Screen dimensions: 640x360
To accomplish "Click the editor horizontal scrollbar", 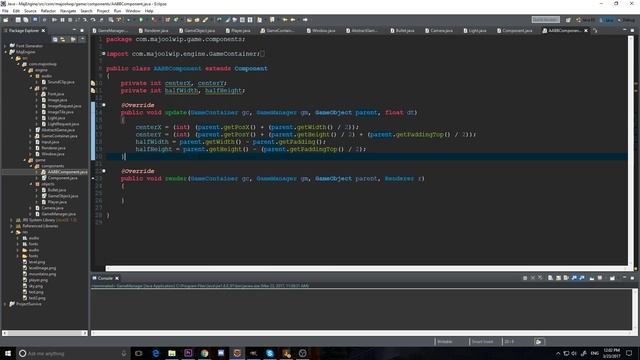I will [367, 269].
